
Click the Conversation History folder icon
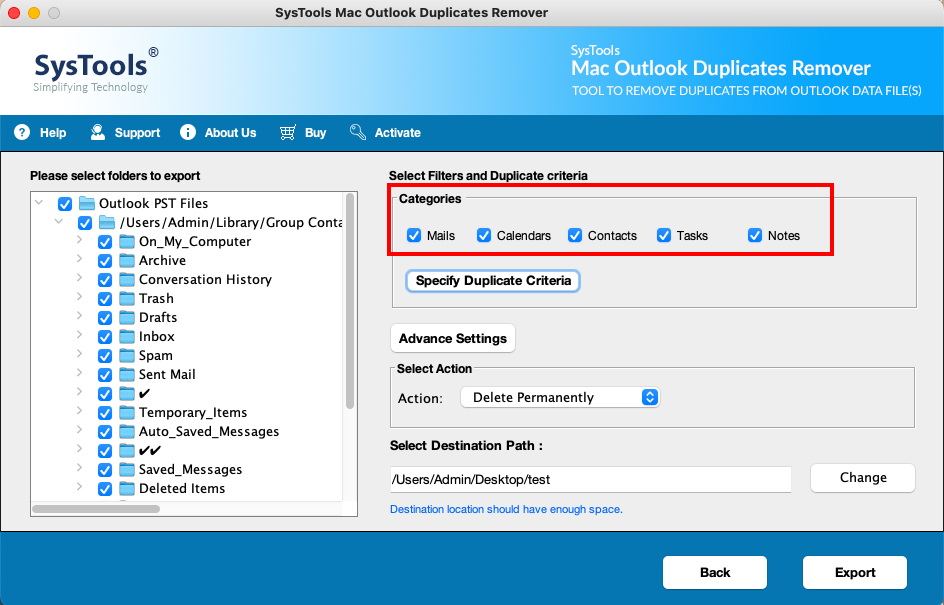[127, 279]
